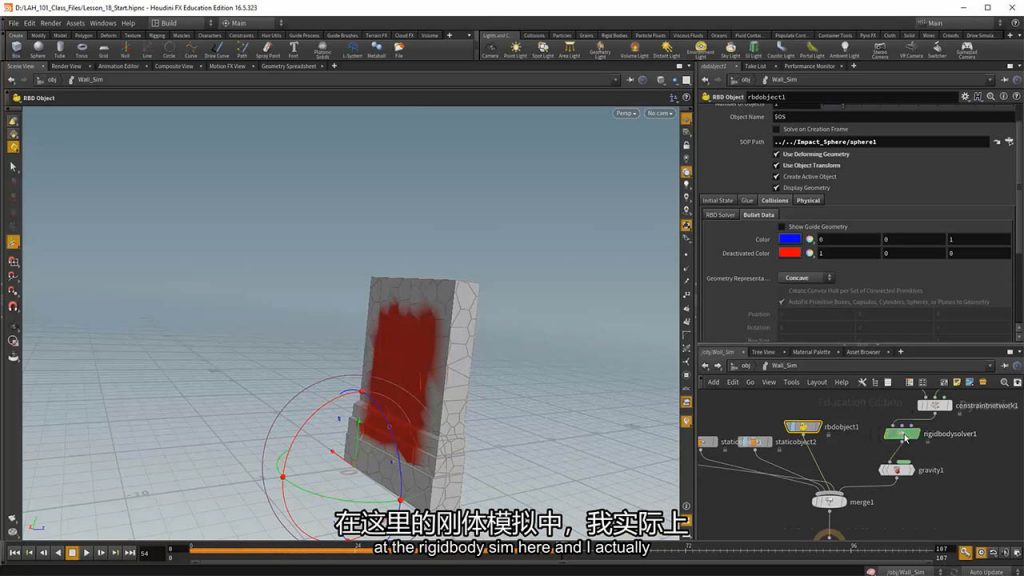
Task: Select the Font shelf tool
Action: tap(294, 50)
